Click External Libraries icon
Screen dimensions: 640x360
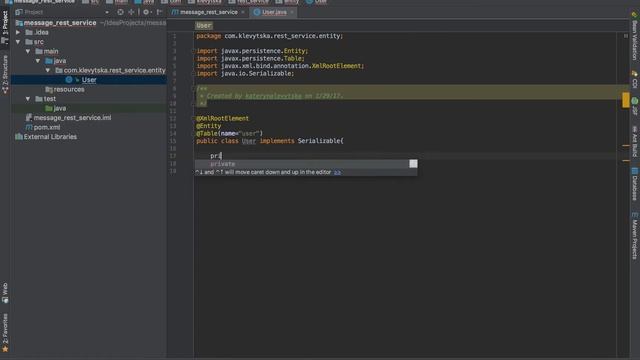[19, 137]
